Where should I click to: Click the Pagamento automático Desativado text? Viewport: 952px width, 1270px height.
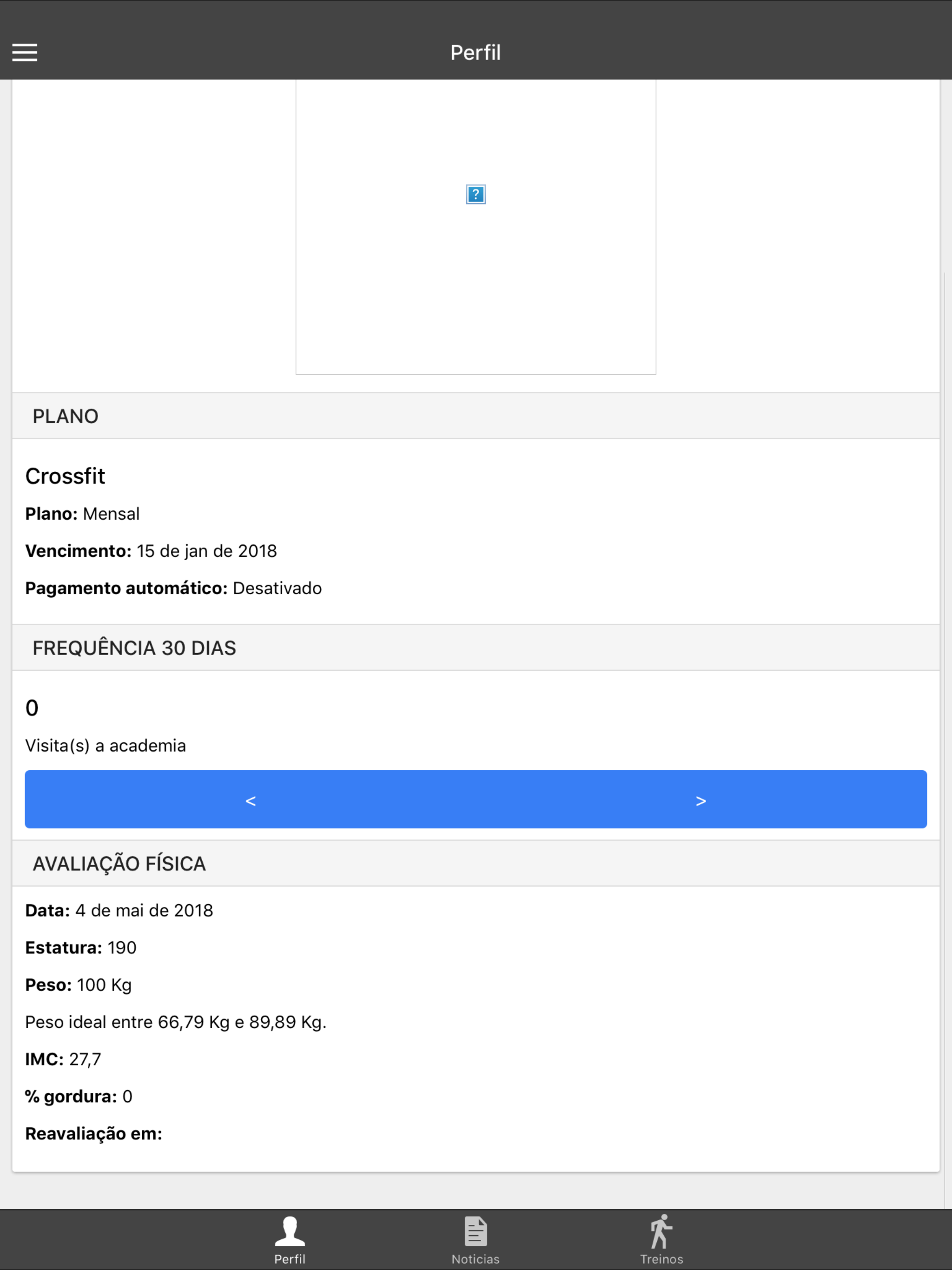click(x=173, y=588)
